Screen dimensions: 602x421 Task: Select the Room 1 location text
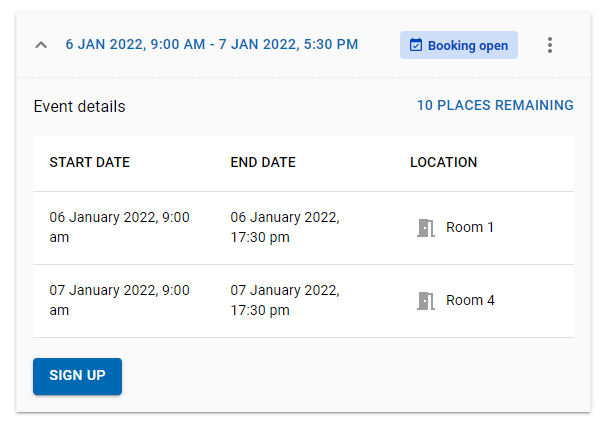pos(470,228)
